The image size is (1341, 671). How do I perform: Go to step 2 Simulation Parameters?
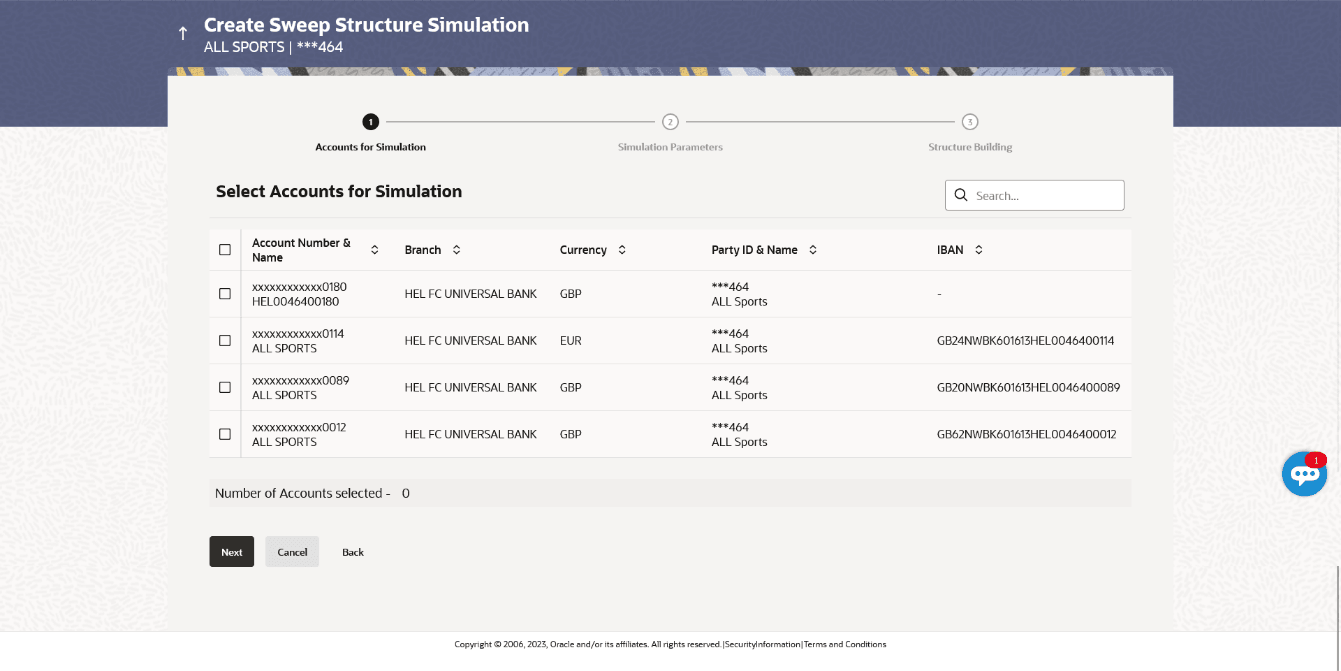tap(670, 122)
